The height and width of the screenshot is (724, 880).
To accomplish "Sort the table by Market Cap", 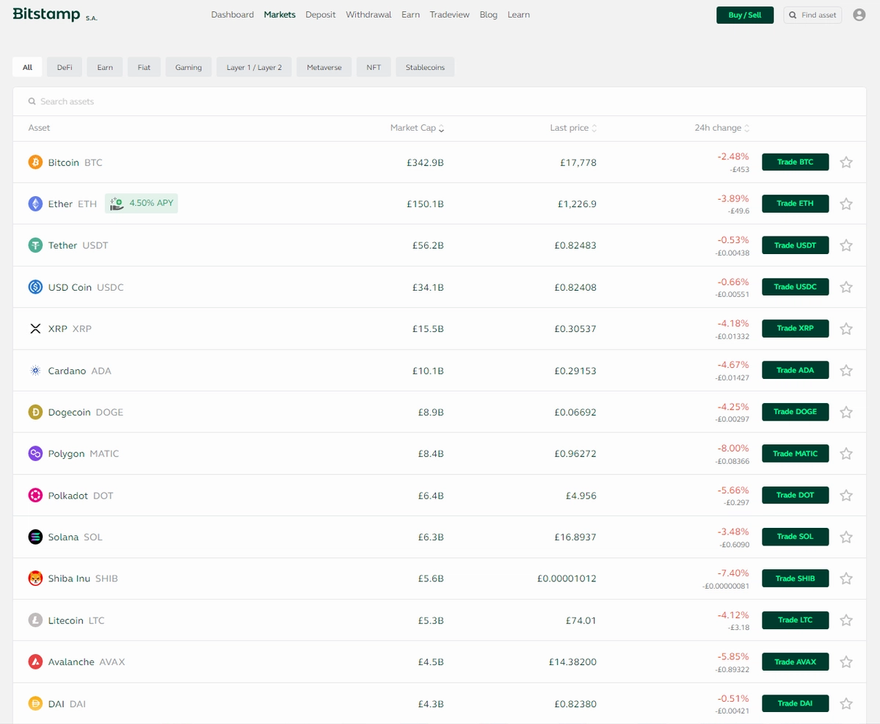I will coord(417,128).
